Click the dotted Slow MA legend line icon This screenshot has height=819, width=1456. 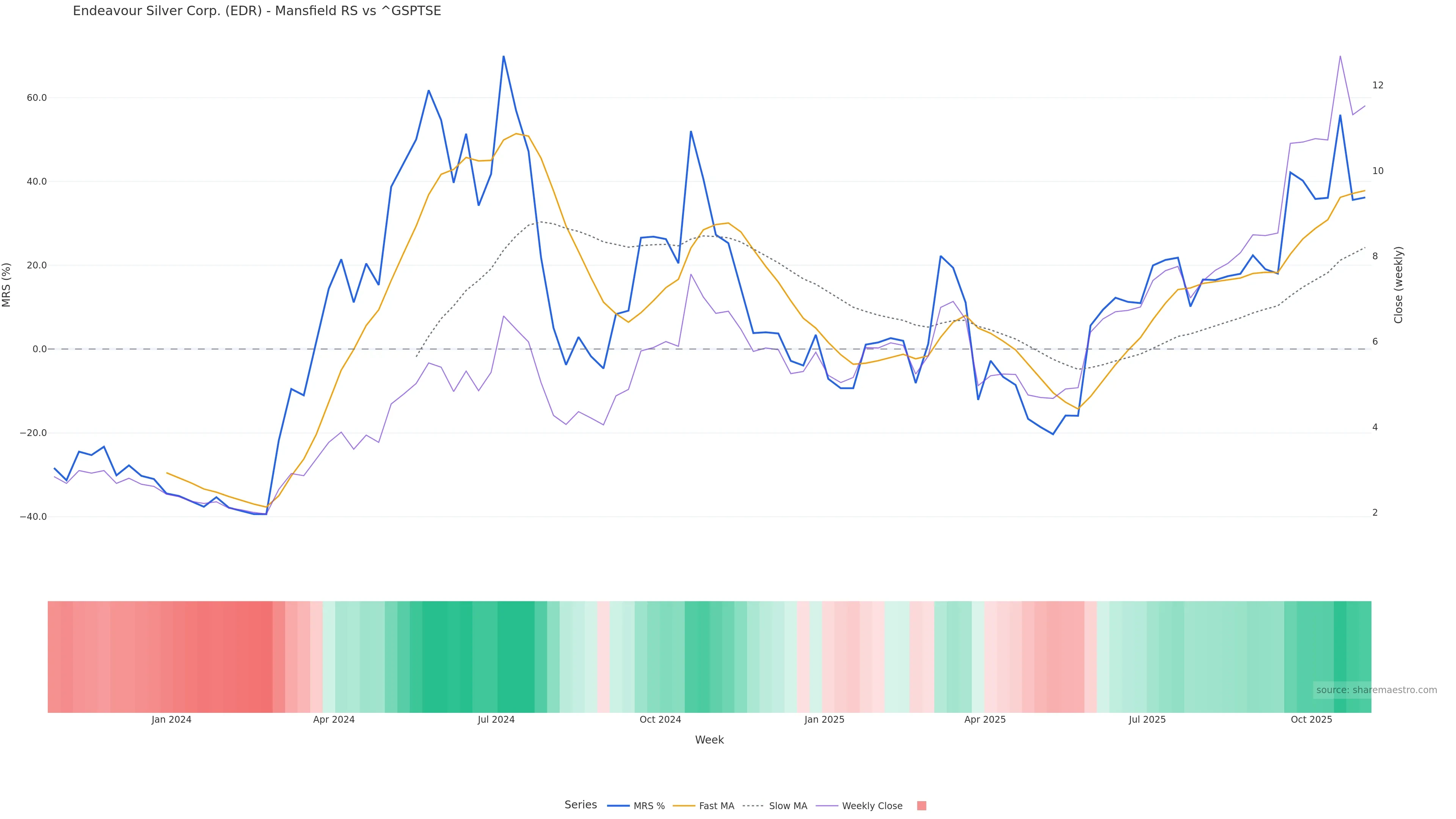click(753, 806)
